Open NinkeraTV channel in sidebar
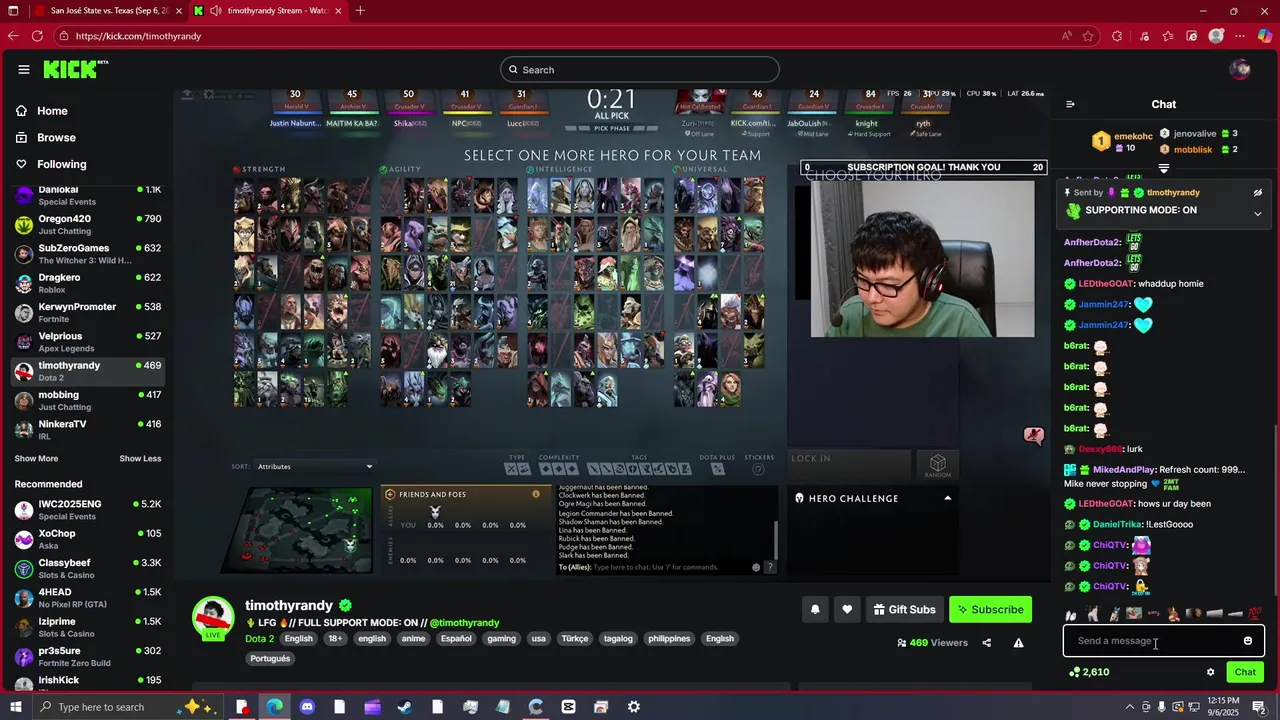Image resolution: width=1280 pixels, height=720 pixels. click(x=87, y=429)
